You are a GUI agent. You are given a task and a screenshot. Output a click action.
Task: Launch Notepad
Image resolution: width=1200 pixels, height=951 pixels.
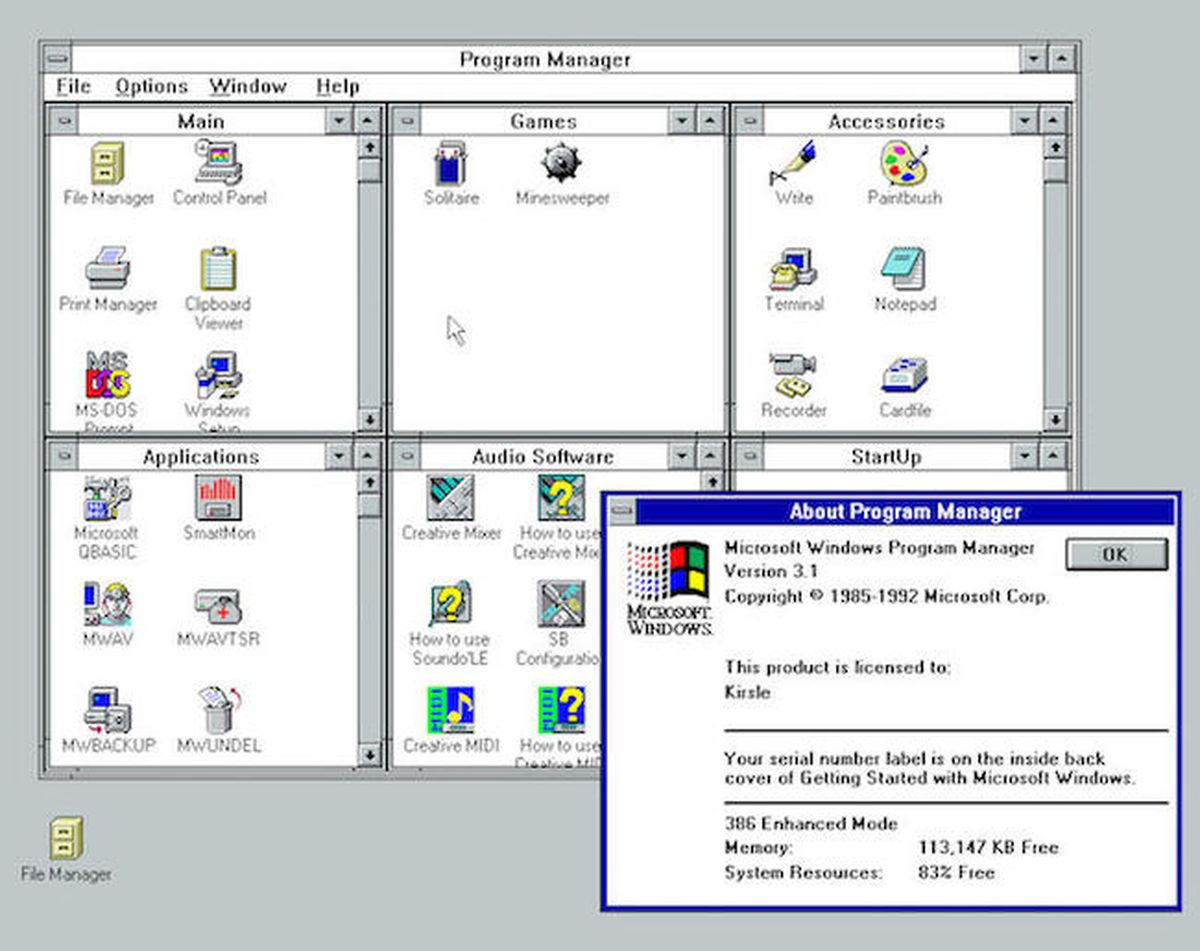[903, 271]
